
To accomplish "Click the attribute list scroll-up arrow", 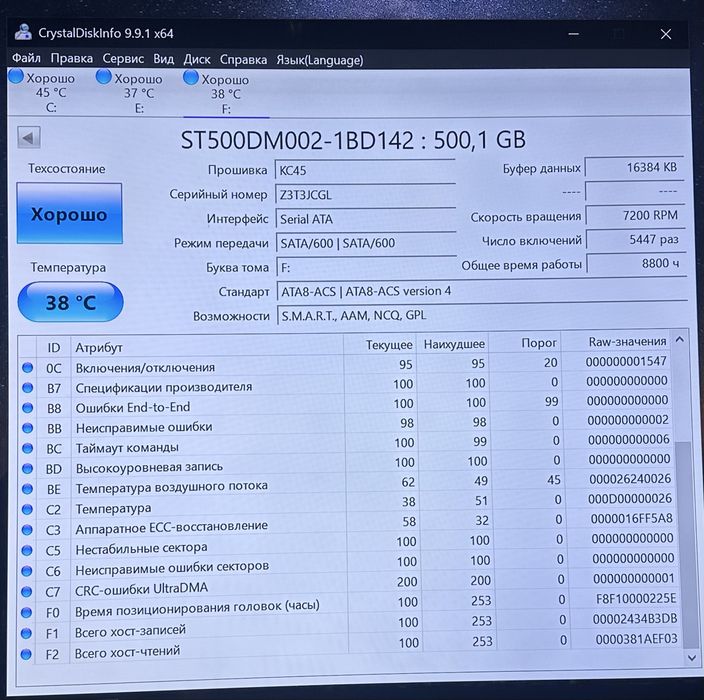I will (680, 339).
